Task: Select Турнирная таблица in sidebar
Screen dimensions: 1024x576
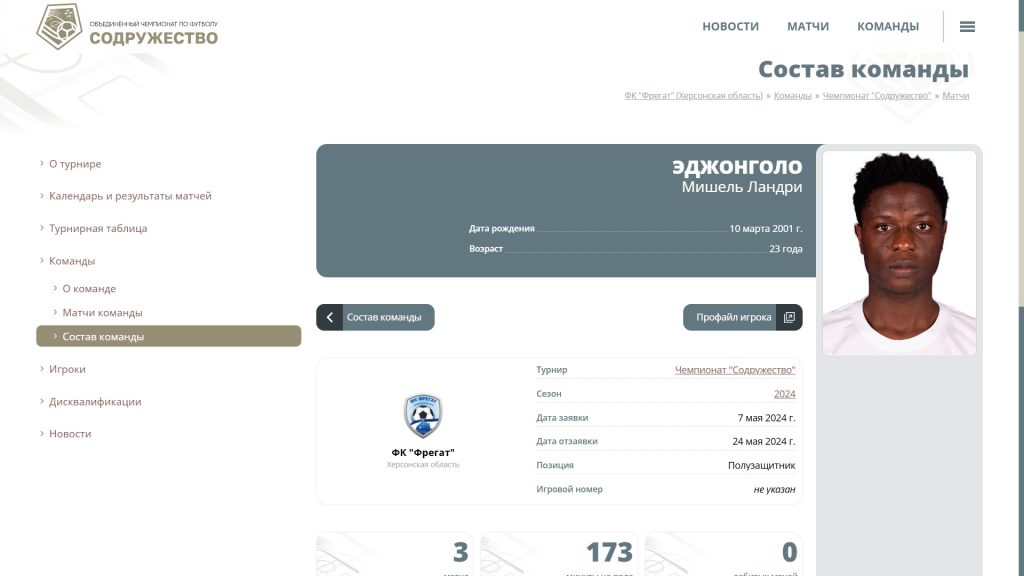Action: 98,228
